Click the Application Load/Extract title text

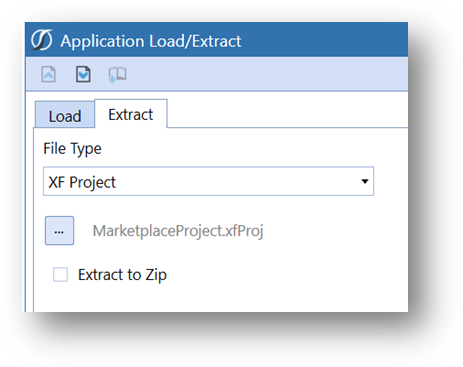click(x=151, y=41)
